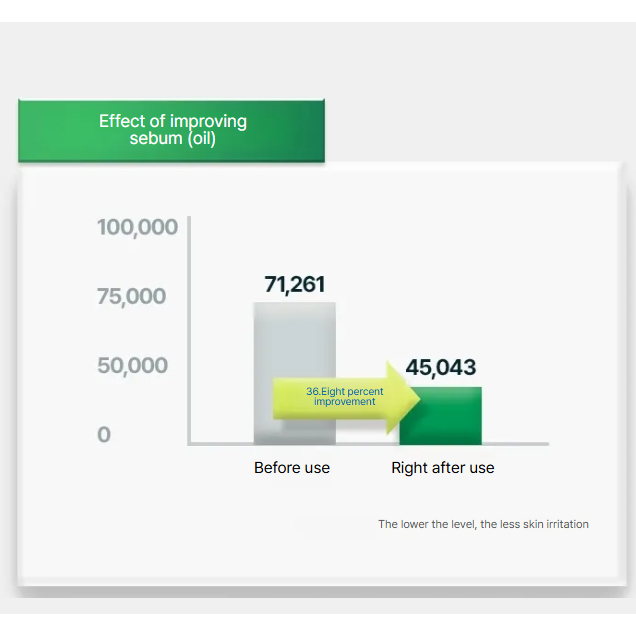Click the 36.Eight percent improvement text
This screenshot has width=636, height=636.
coord(344,396)
